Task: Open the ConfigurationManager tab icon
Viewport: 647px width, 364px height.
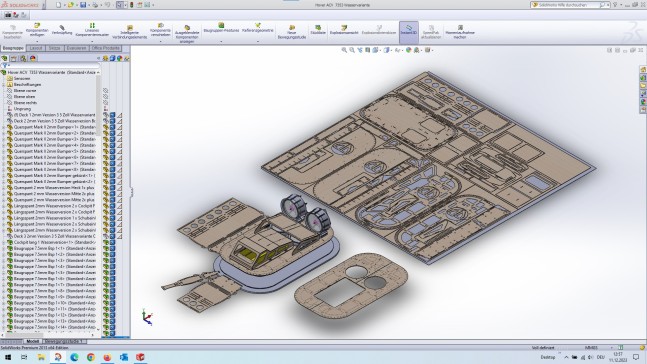Action: [24, 58]
